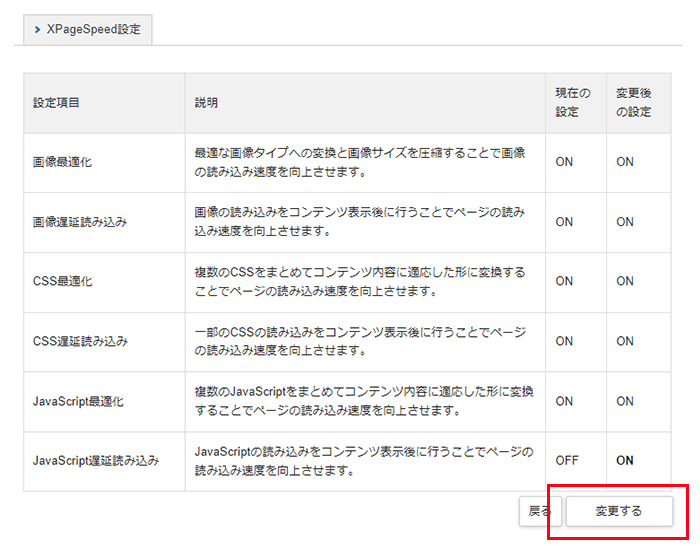
Task: Select the JavaScript遅延読み込み row label
Action: click(96, 461)
